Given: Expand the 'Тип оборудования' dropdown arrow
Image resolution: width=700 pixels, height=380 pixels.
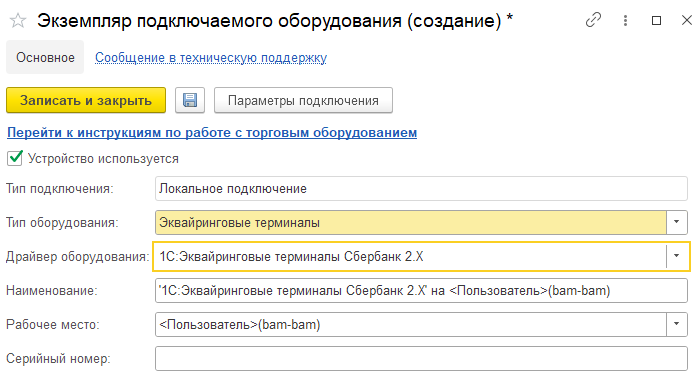Looking at the screenshot, I should point(677,222).
